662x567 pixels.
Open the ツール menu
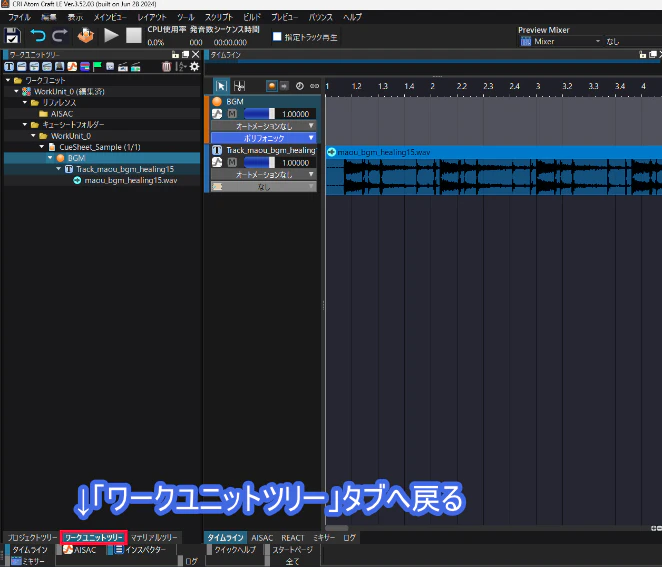186,17
